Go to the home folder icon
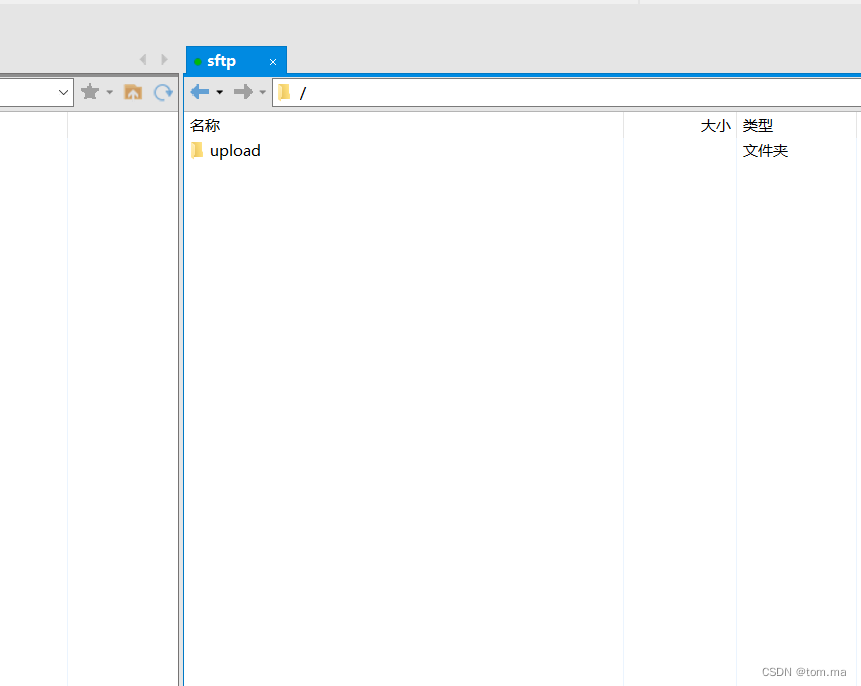The width and height of the screenshot is (861, 686). pos(133,92)
